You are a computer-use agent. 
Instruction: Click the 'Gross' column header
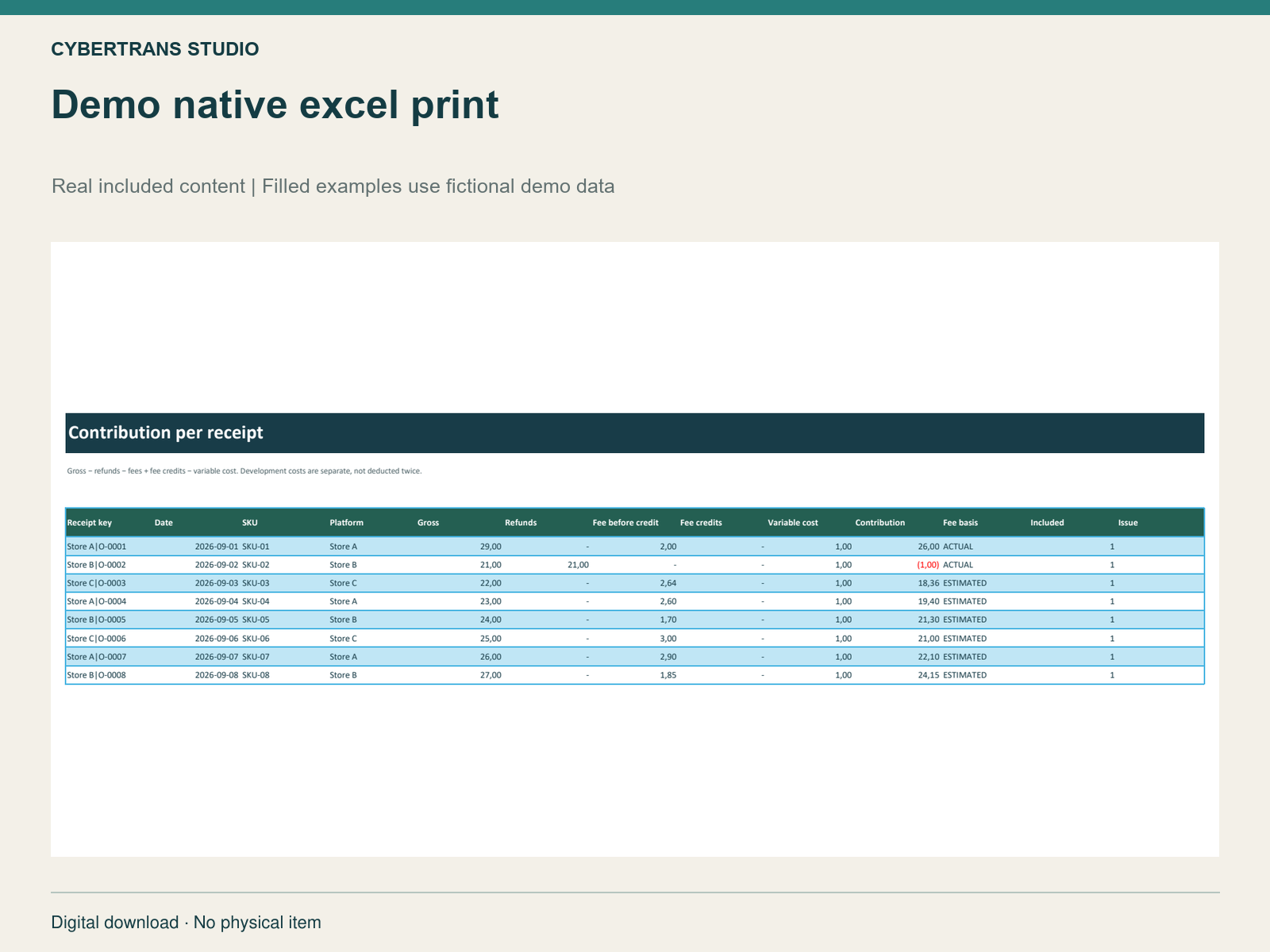(x=428, y=523)
